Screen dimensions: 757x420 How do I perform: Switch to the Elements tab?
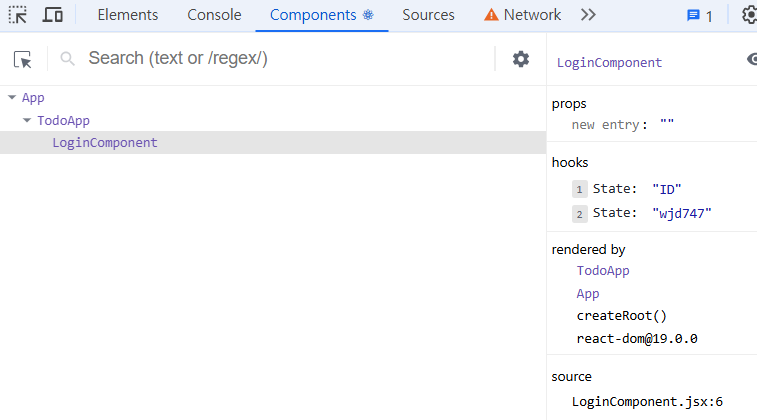127,15
